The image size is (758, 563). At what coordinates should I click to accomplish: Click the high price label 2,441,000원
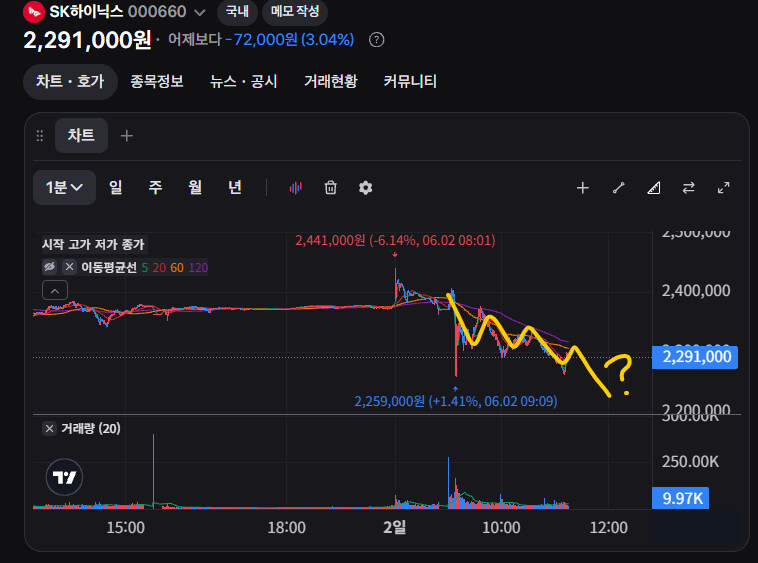pos(395,241)
